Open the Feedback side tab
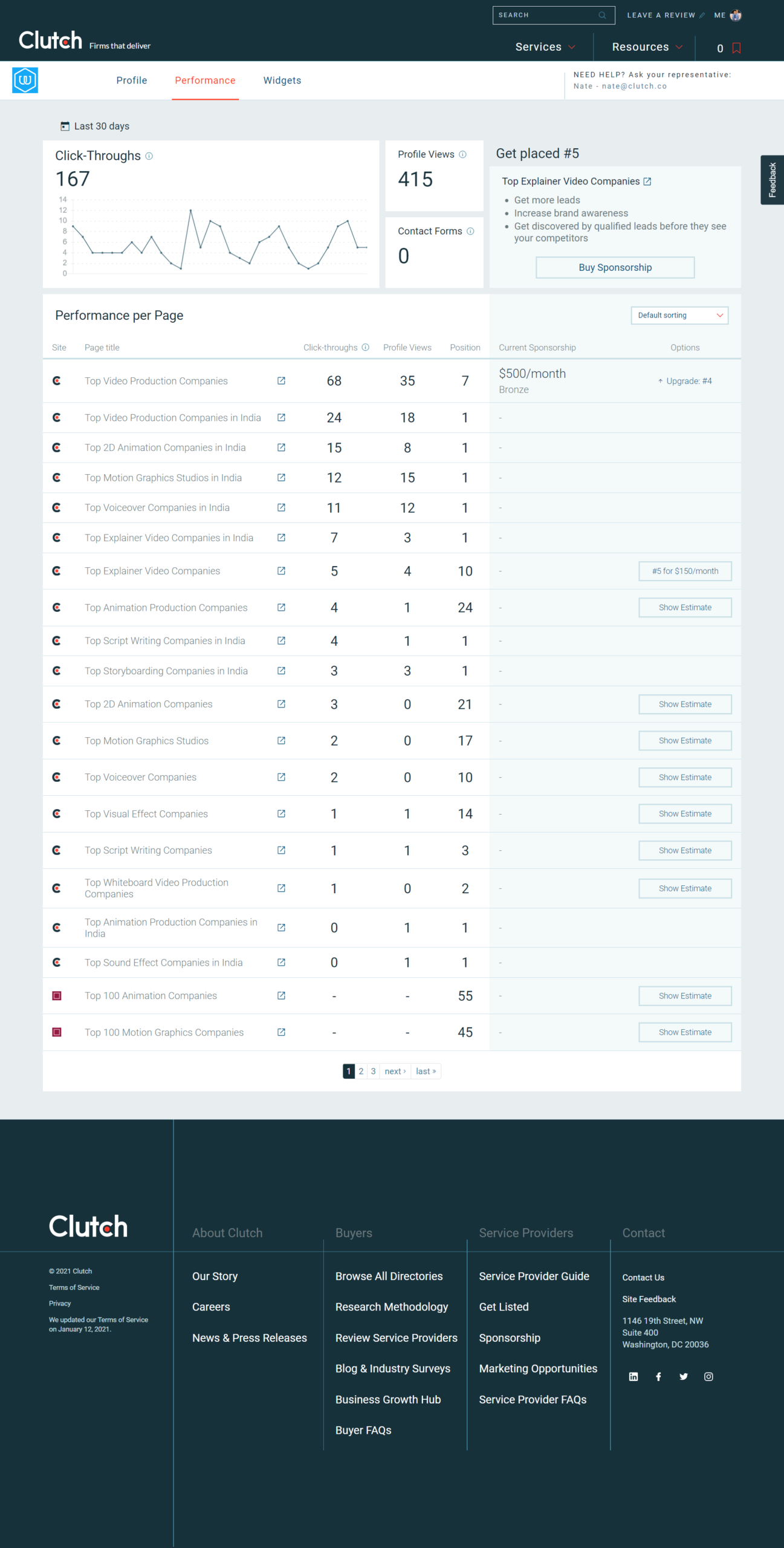Image resolution: width=784 pixels, height=1548 pixels. click(772, 180)
